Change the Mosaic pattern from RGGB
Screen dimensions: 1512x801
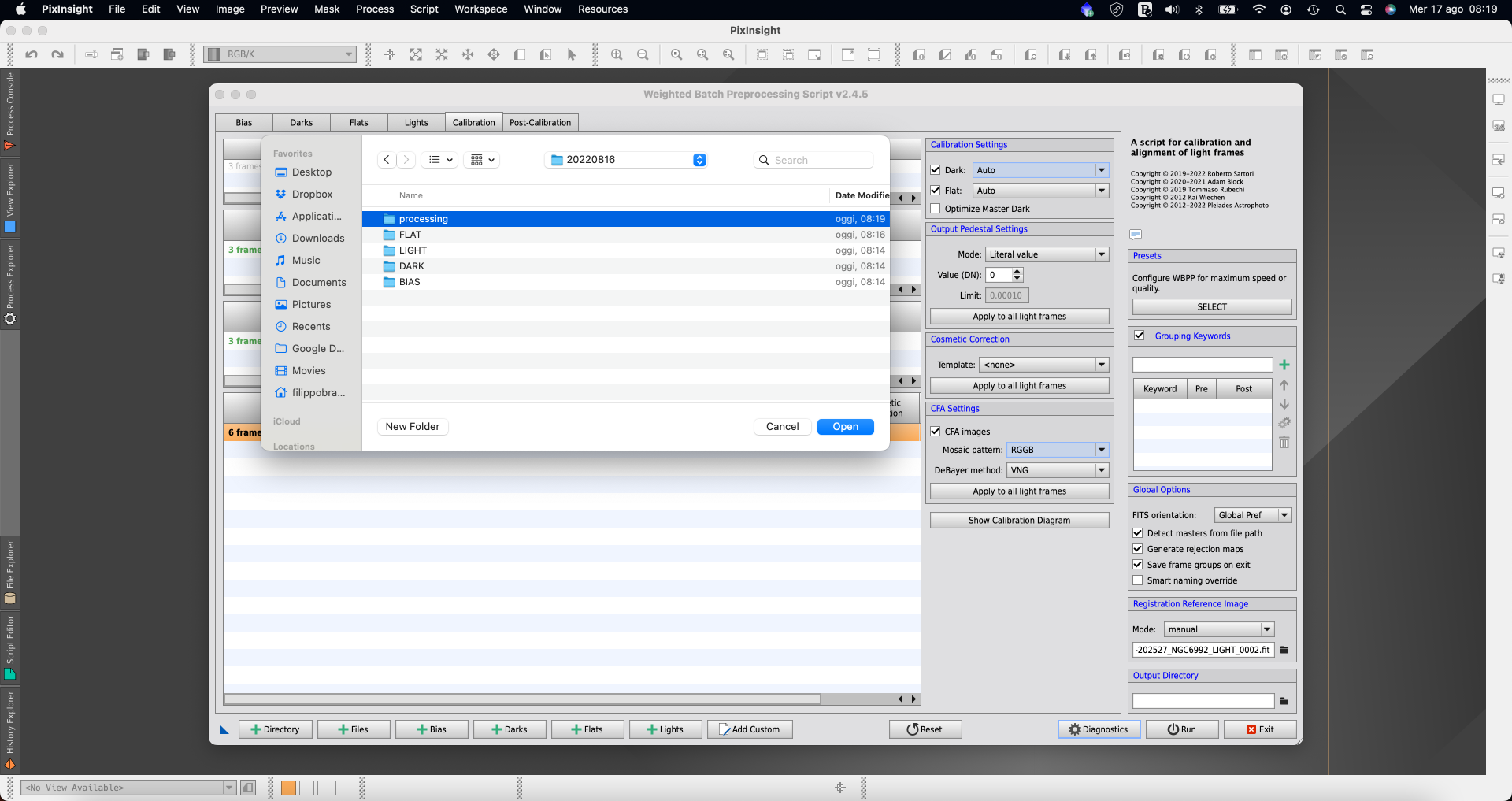click(x=1101, y=450)
